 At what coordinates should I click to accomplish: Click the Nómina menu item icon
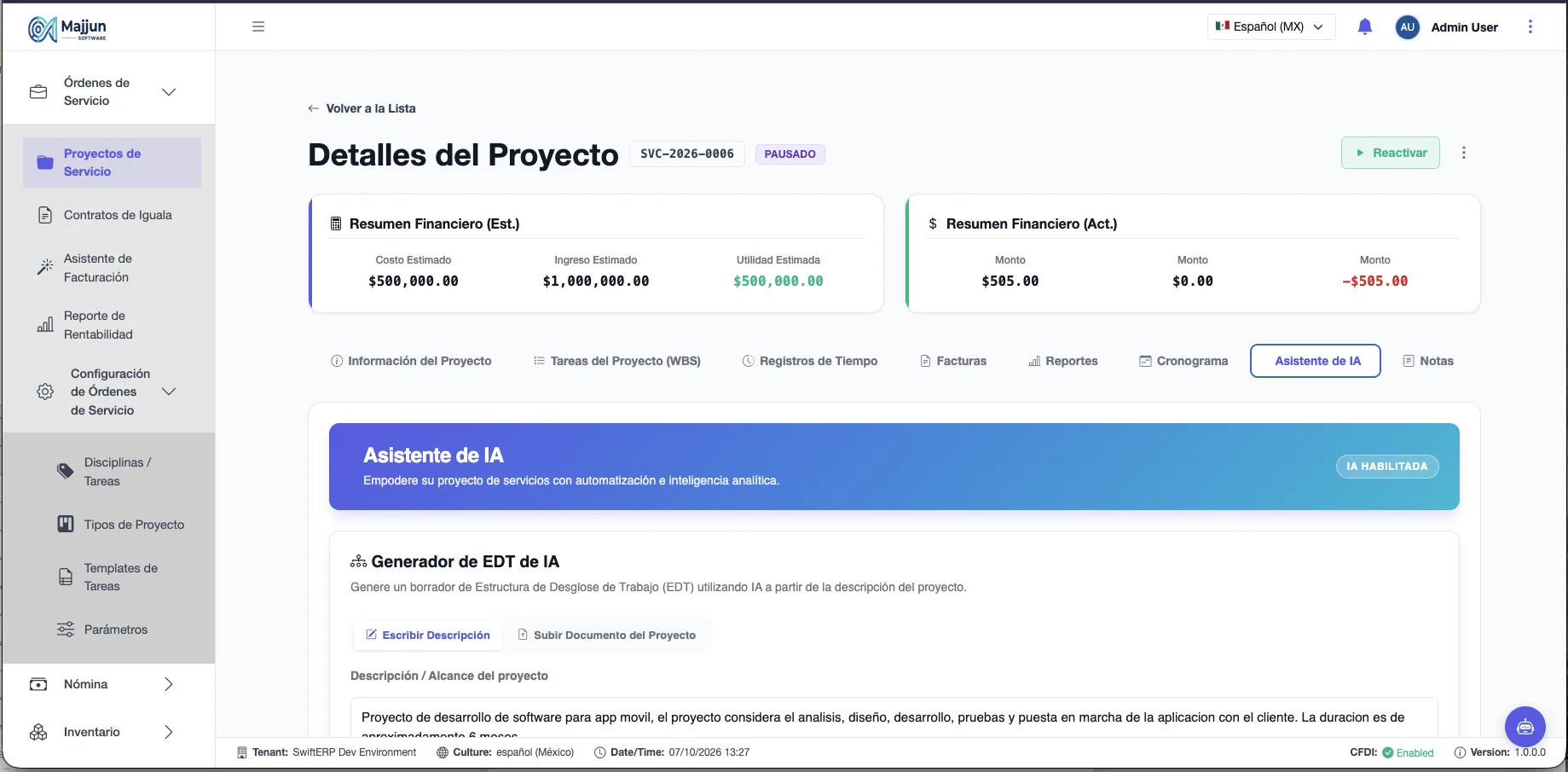click(38, 684)
